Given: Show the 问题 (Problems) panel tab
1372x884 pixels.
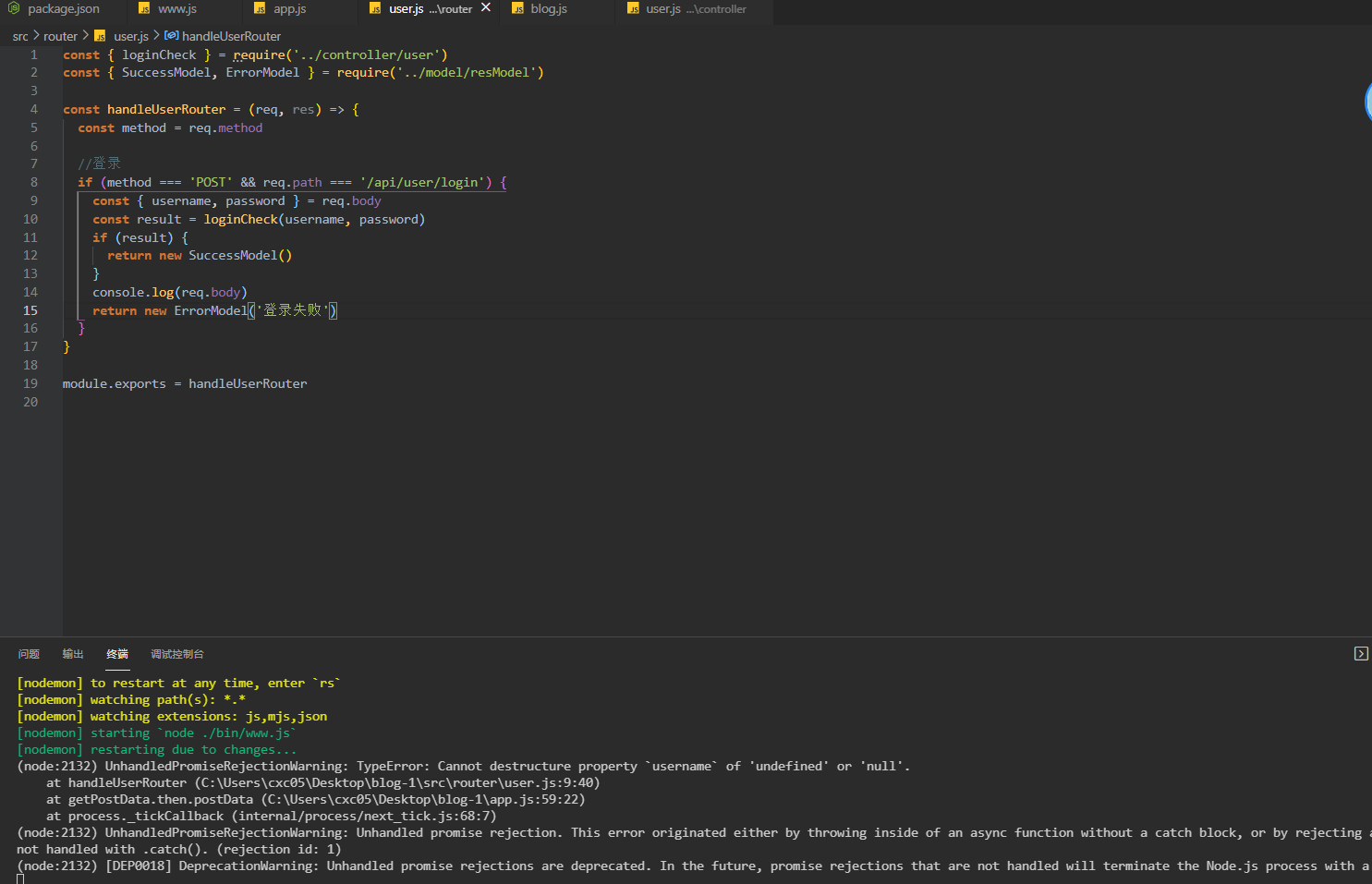Looking at the screenshot, I should pyautogui.click(x=29, y=654).
